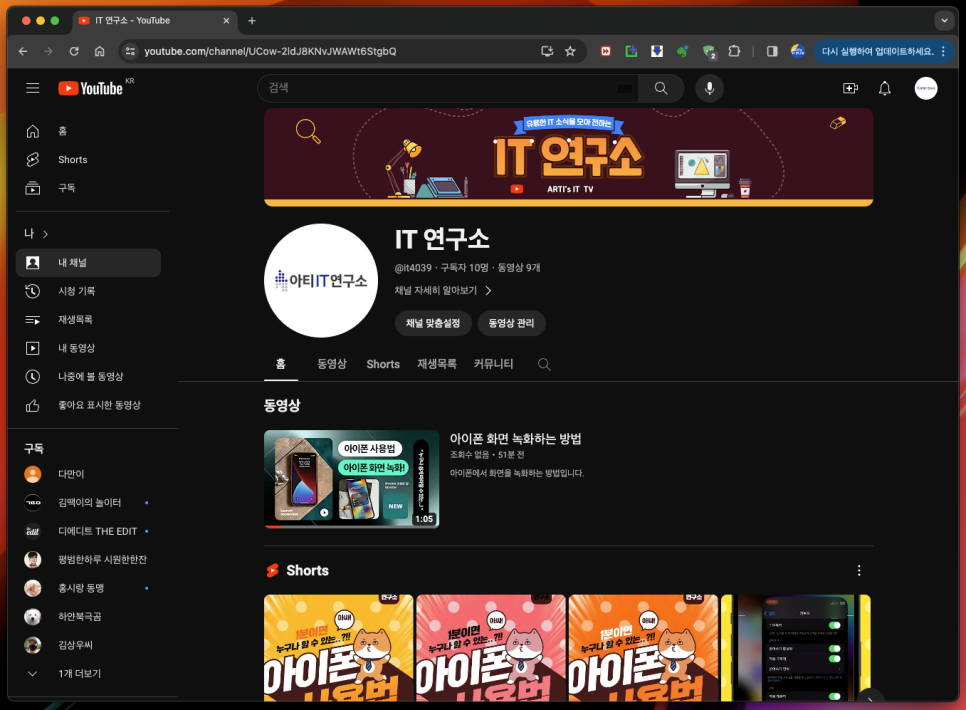Open new browser tab

(x=252, y=20)
